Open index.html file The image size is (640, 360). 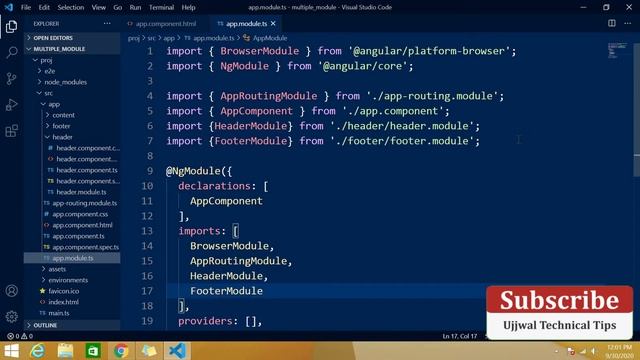point(63,302)
